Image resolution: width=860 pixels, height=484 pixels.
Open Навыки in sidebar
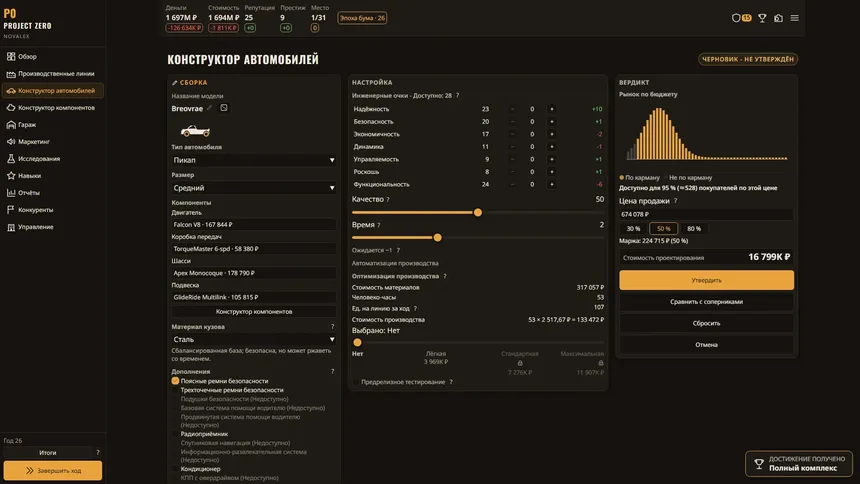(53, 176)
